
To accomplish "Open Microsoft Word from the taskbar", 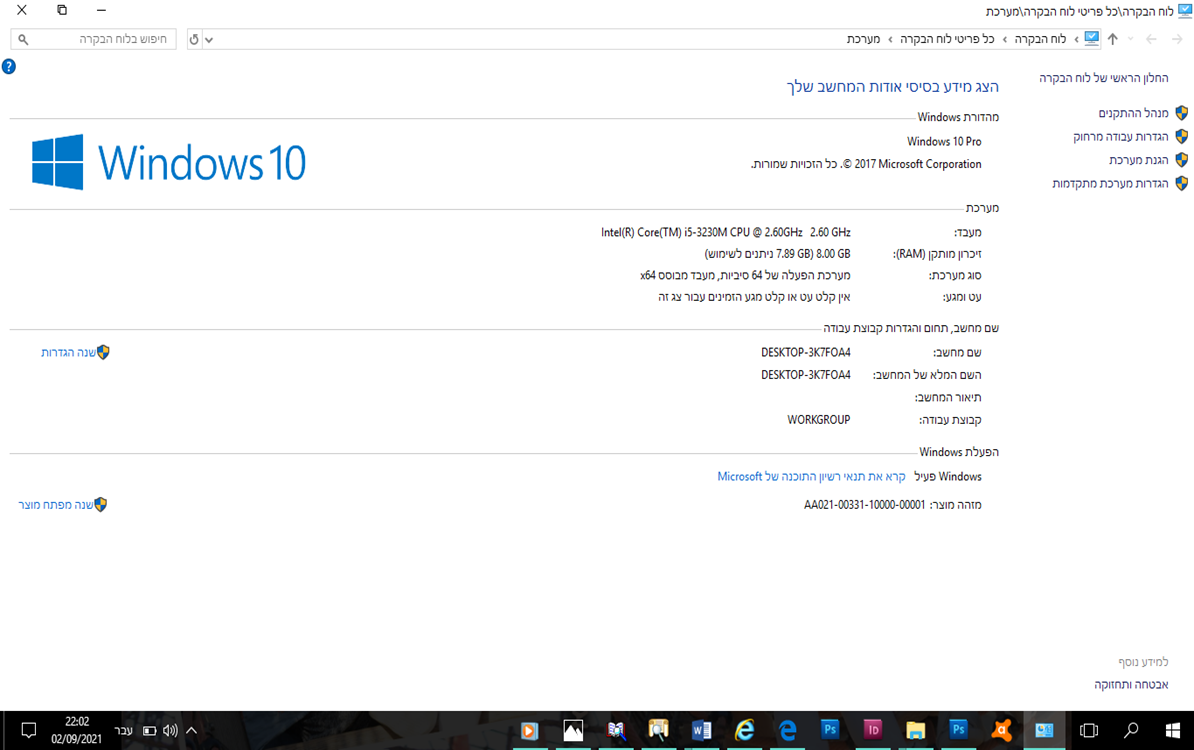I will pos(701,730).
